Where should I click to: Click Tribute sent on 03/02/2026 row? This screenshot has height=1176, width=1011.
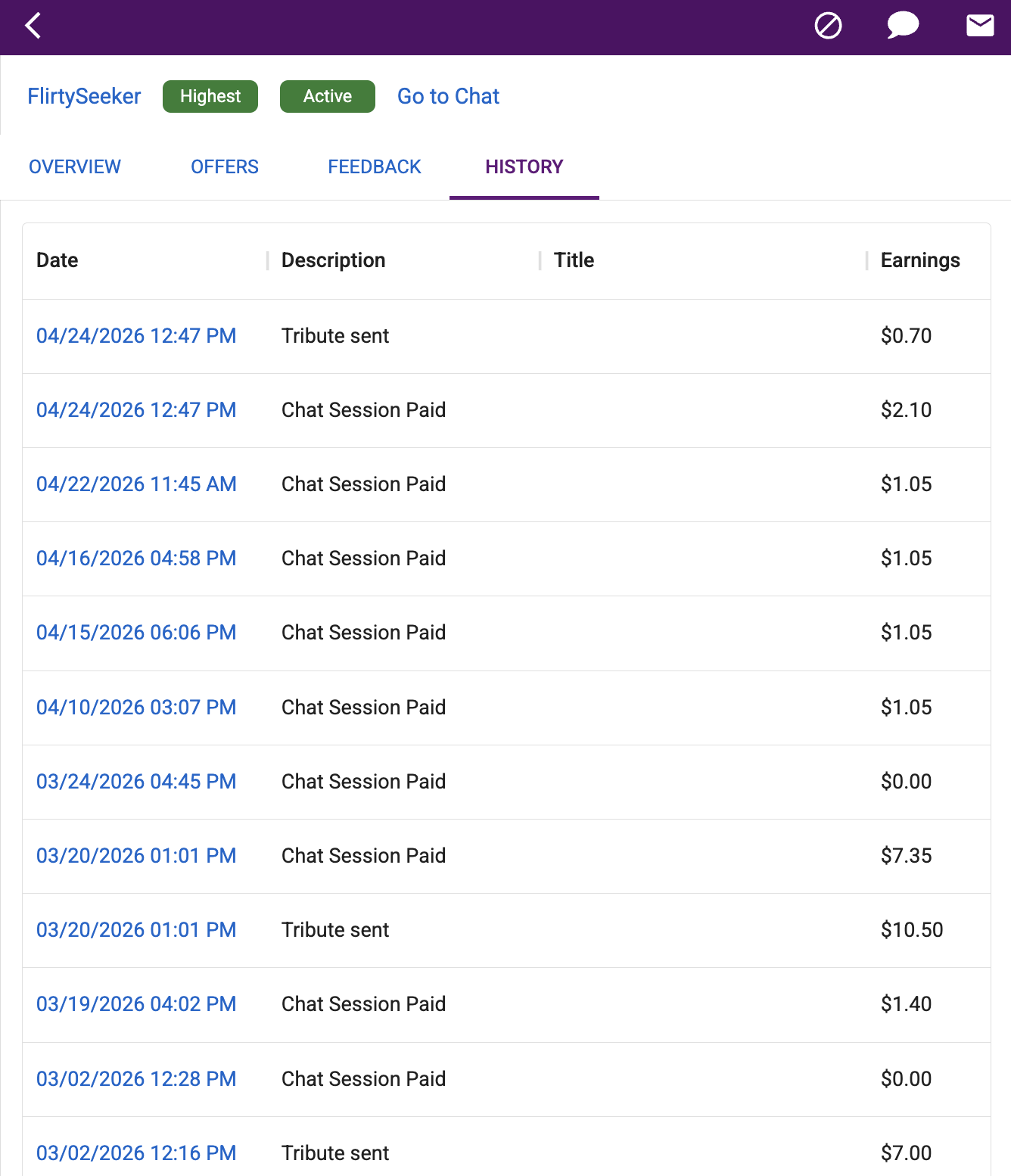coord(335,1153)
